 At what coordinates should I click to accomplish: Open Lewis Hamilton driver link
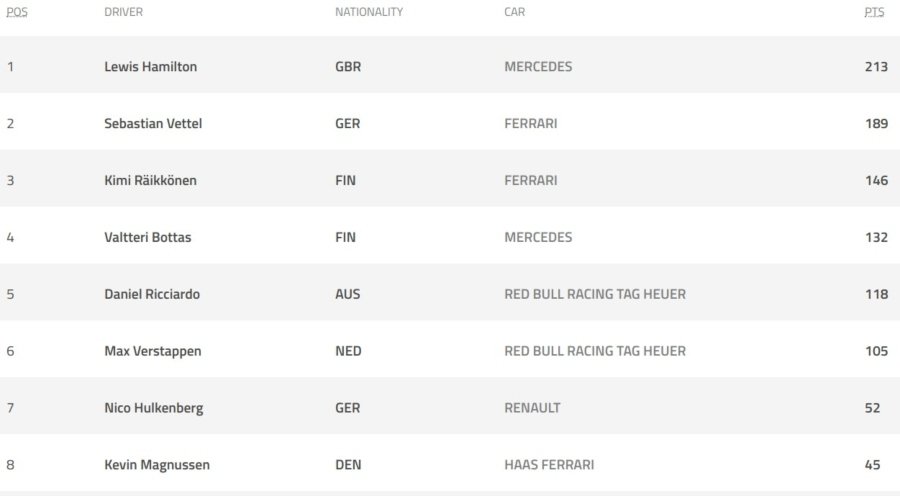[150, 67]
